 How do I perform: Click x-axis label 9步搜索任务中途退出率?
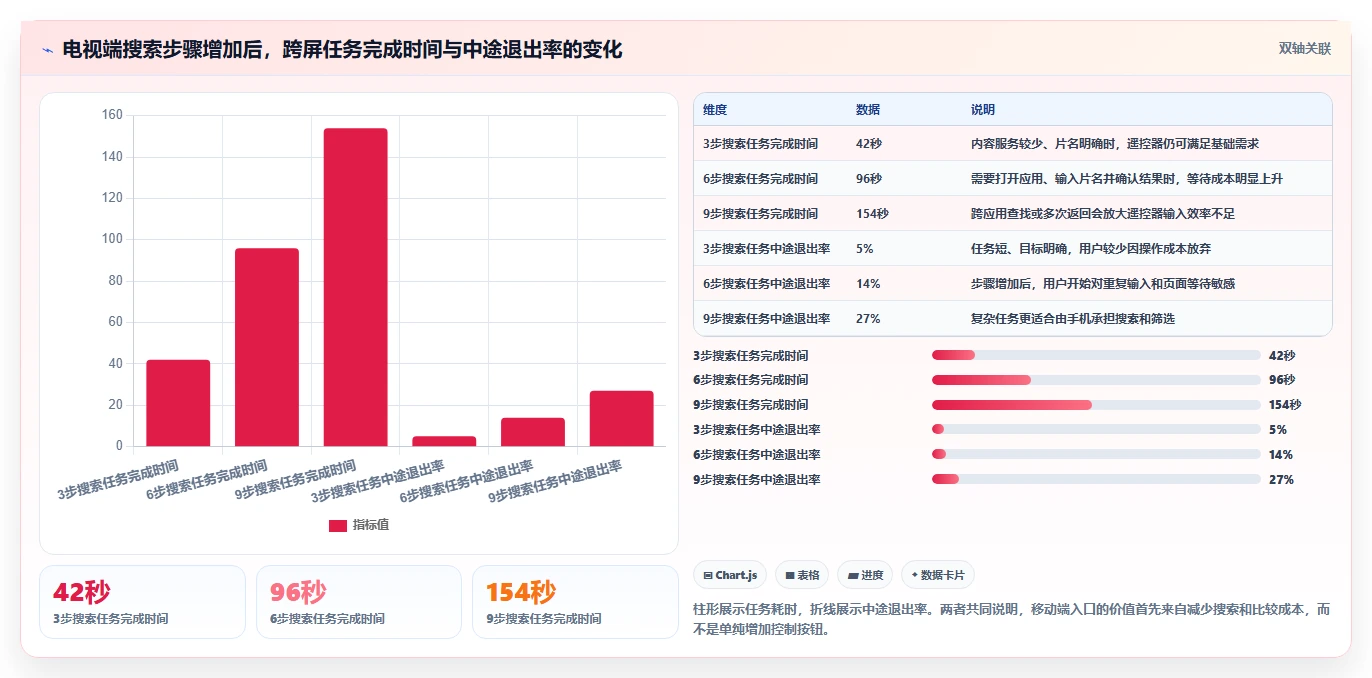(556, 481)
